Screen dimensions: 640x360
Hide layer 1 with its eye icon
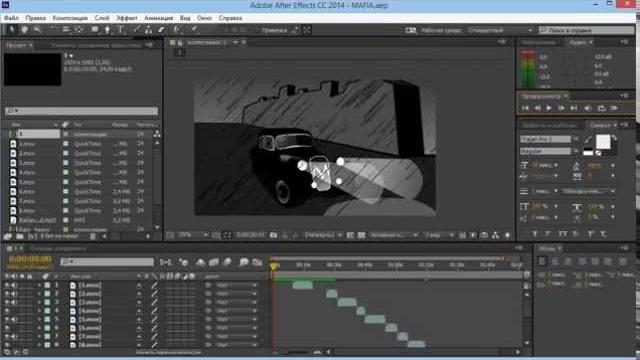[7, 285]
